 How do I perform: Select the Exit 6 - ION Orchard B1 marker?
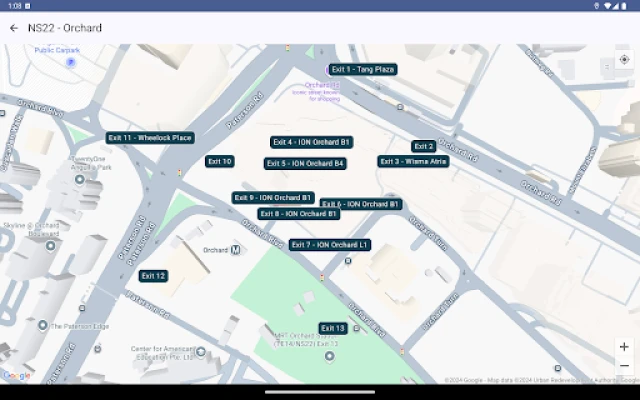361,204
